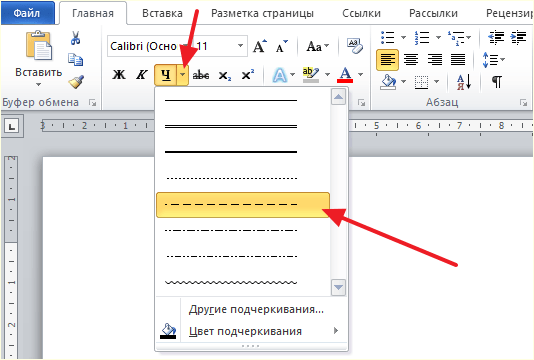Center the text alignment
The image size is (534, 360).
(x=411, y=60)
